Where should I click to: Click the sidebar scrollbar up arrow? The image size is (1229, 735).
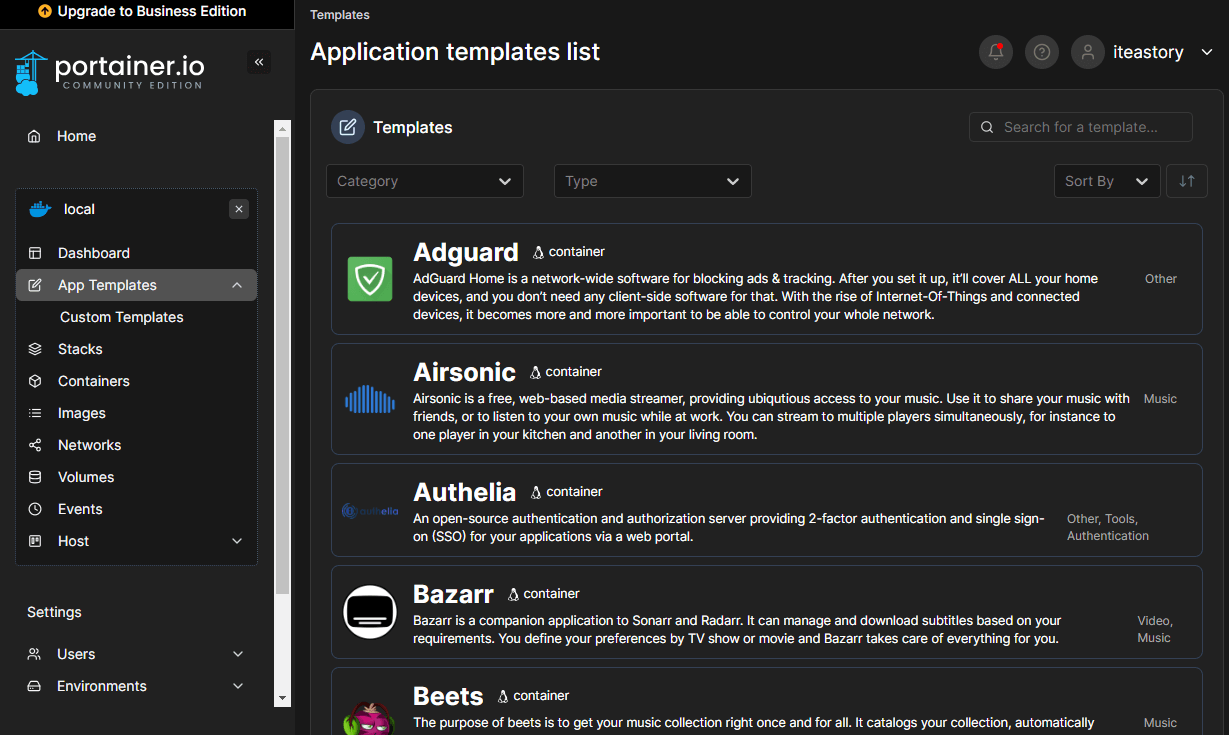283,129
